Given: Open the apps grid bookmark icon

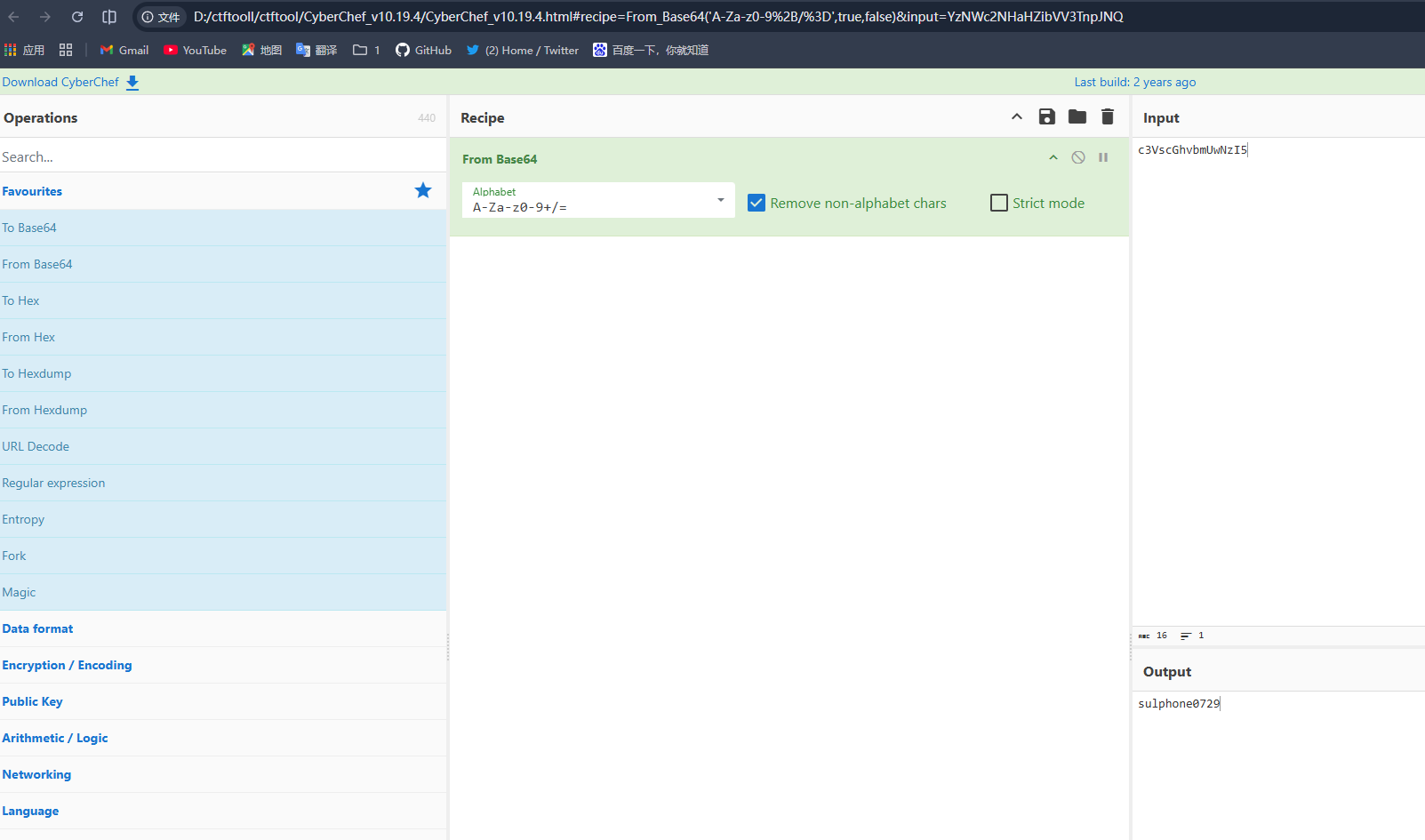Looking at the screenshot, I should [x=11, y=50].
